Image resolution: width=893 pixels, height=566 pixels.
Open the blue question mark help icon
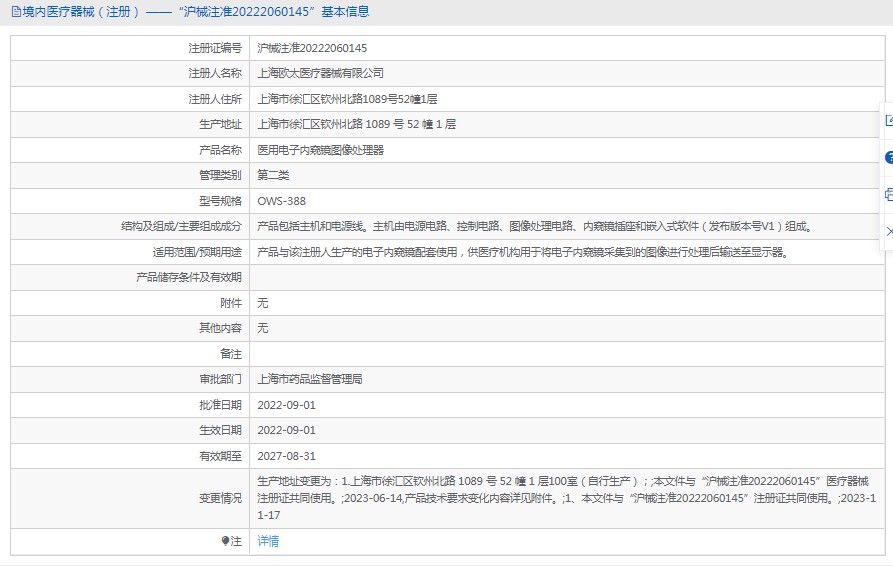[x=889, y=158]
